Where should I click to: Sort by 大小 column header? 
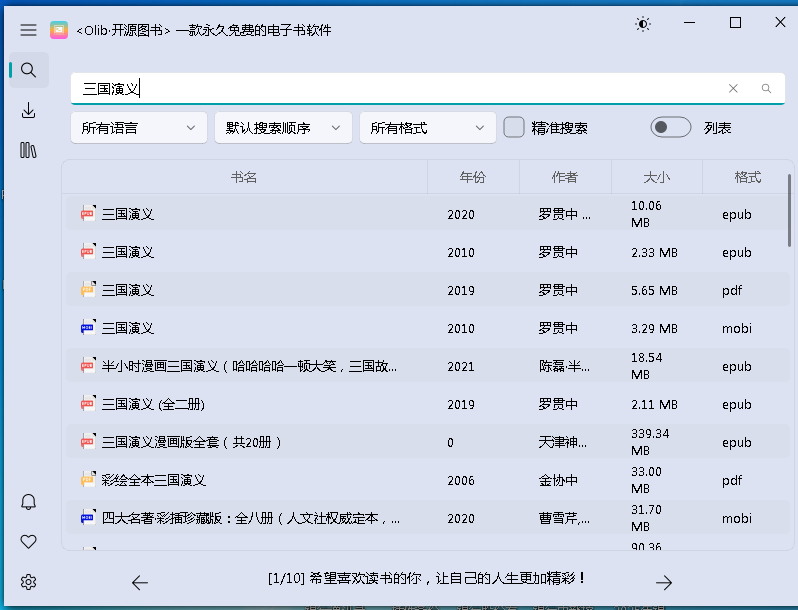(657, 177)
